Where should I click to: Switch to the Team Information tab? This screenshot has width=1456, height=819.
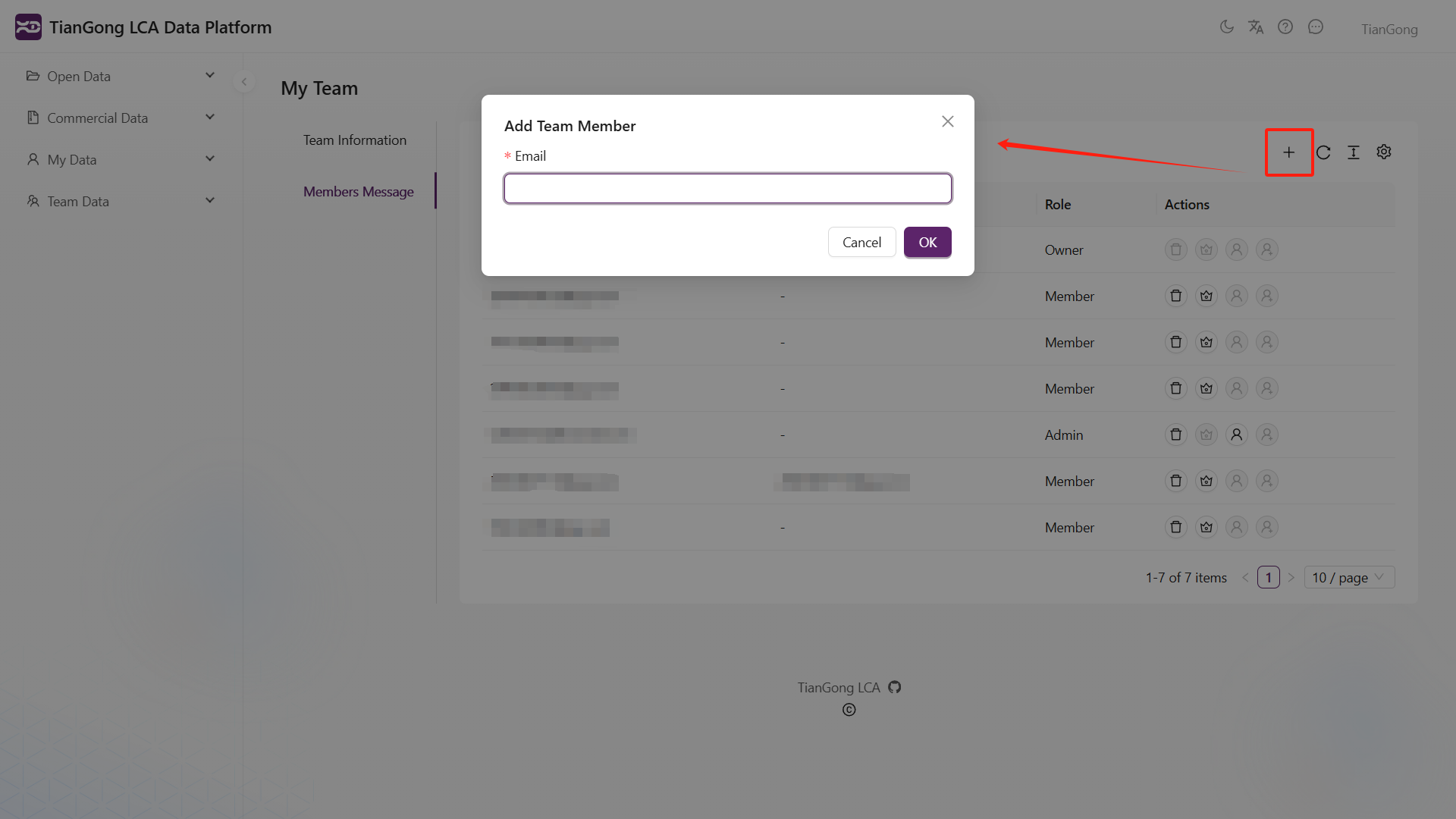pos(354,140)
